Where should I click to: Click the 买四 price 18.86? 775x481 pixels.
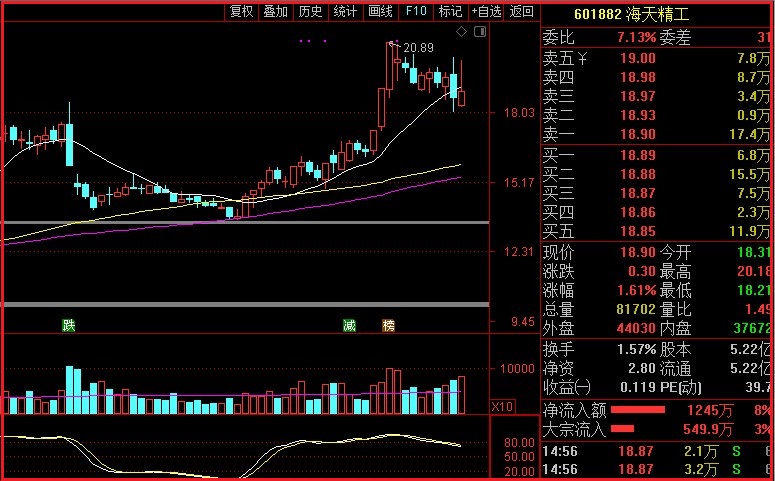638,213
